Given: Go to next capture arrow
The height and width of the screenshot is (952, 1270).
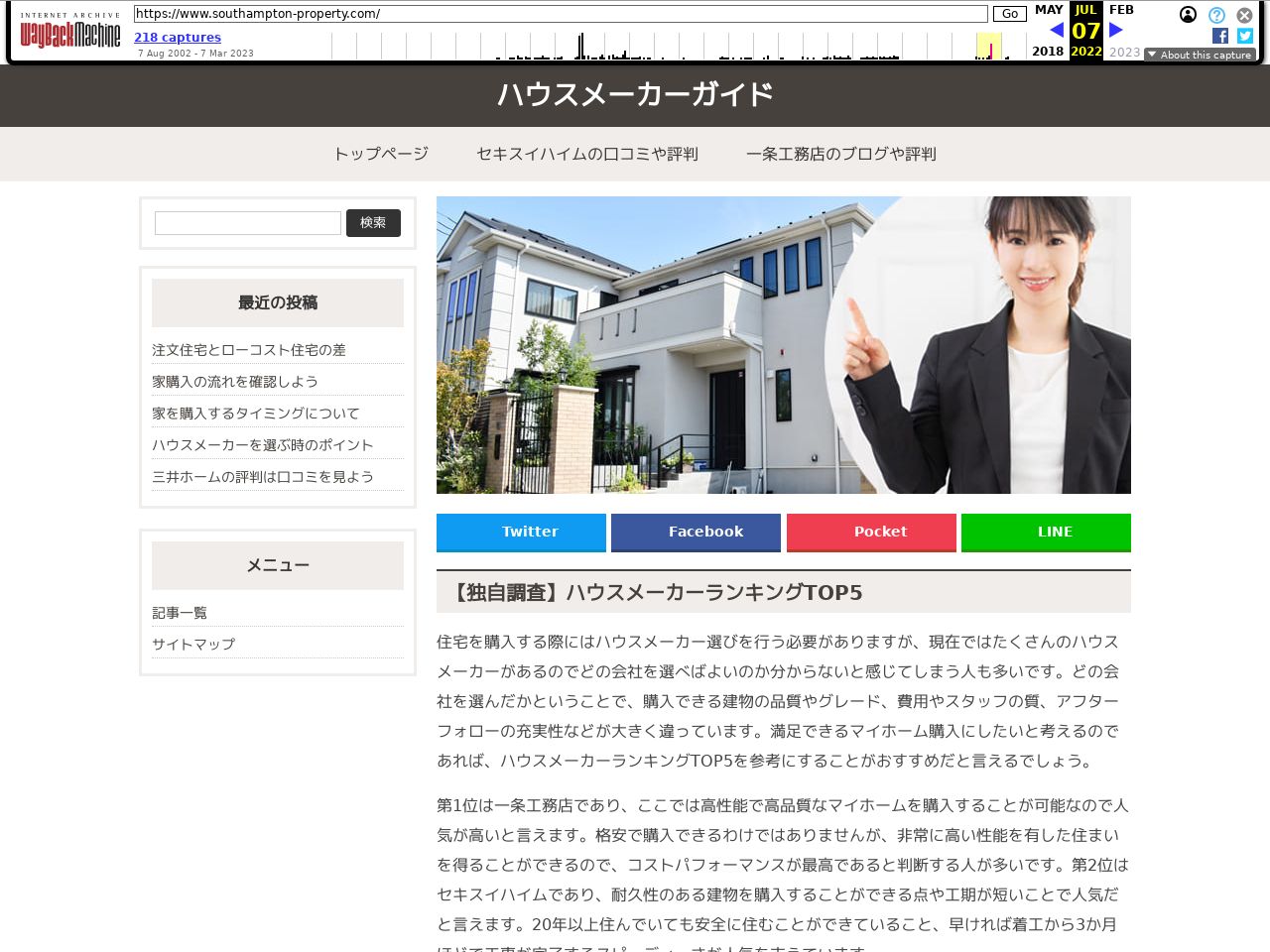Looking at the screenshot, I should tap(1115, 31).
